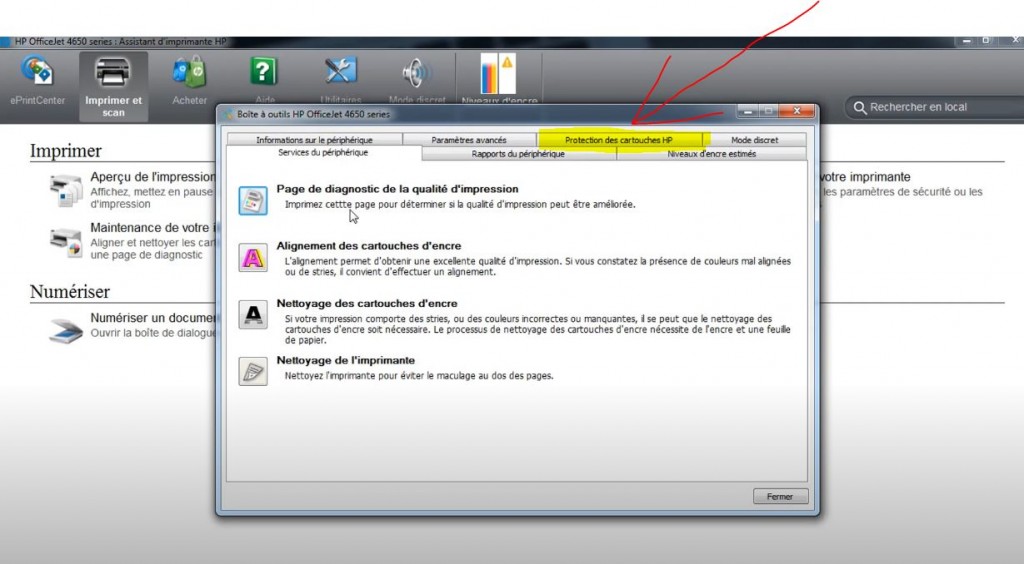The height and width of the screenshot is (564, 1024).
Task: Open the Niveaux d'encre estimés tab
Action: [711, 154]
